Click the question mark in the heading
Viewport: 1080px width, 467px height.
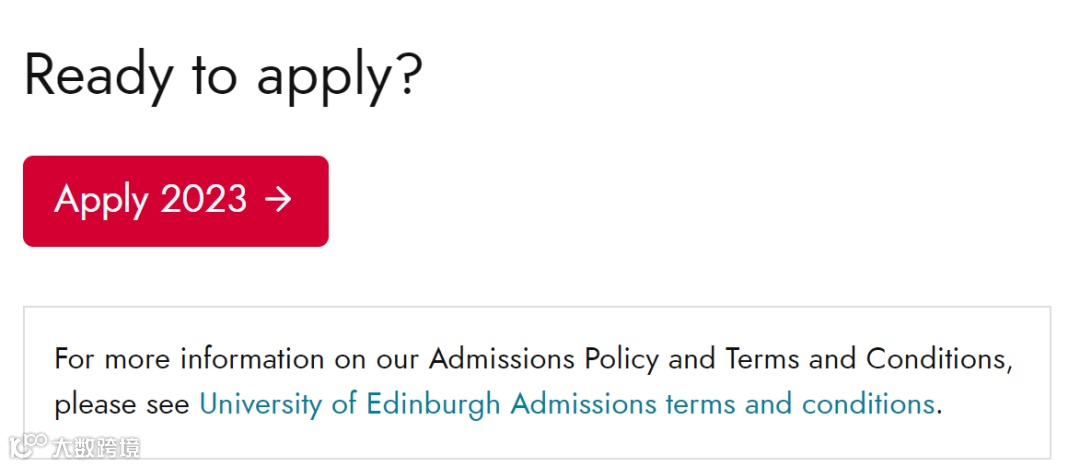tap(408, 74)
